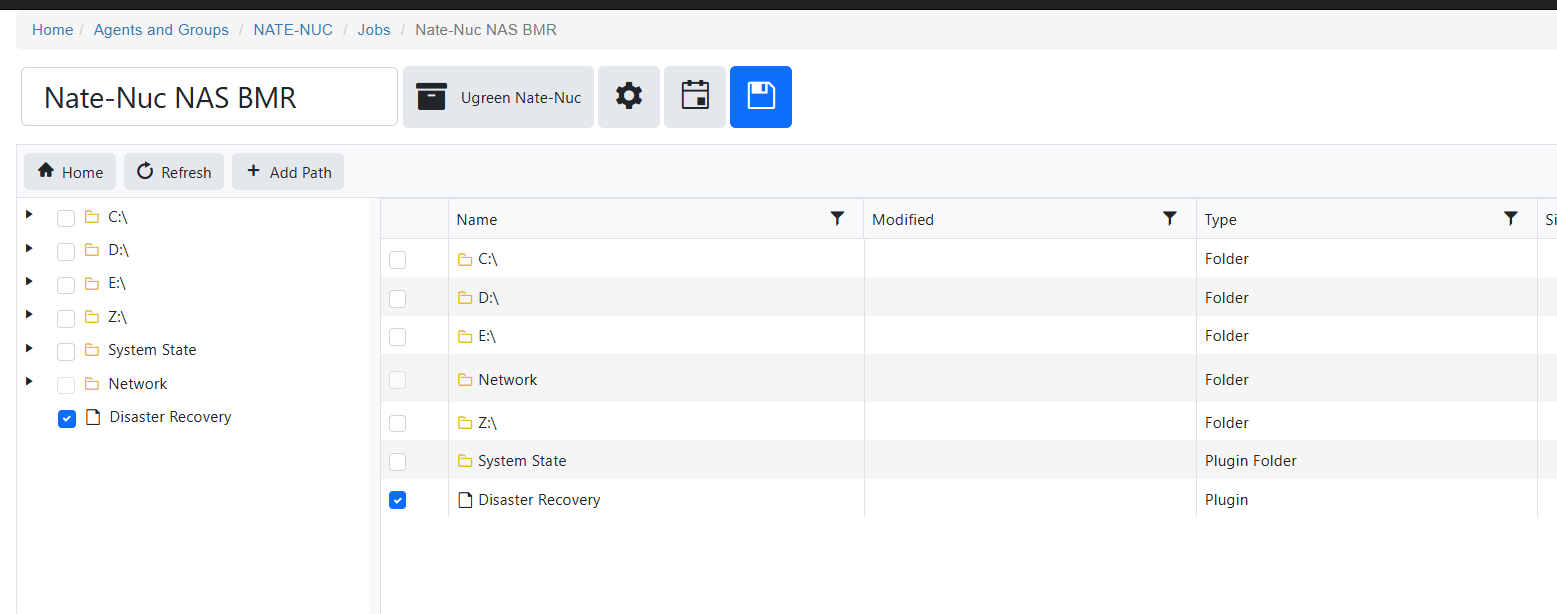Filter the Type column
Viewport: 1557px width, 614px height.
(1511, 219)
